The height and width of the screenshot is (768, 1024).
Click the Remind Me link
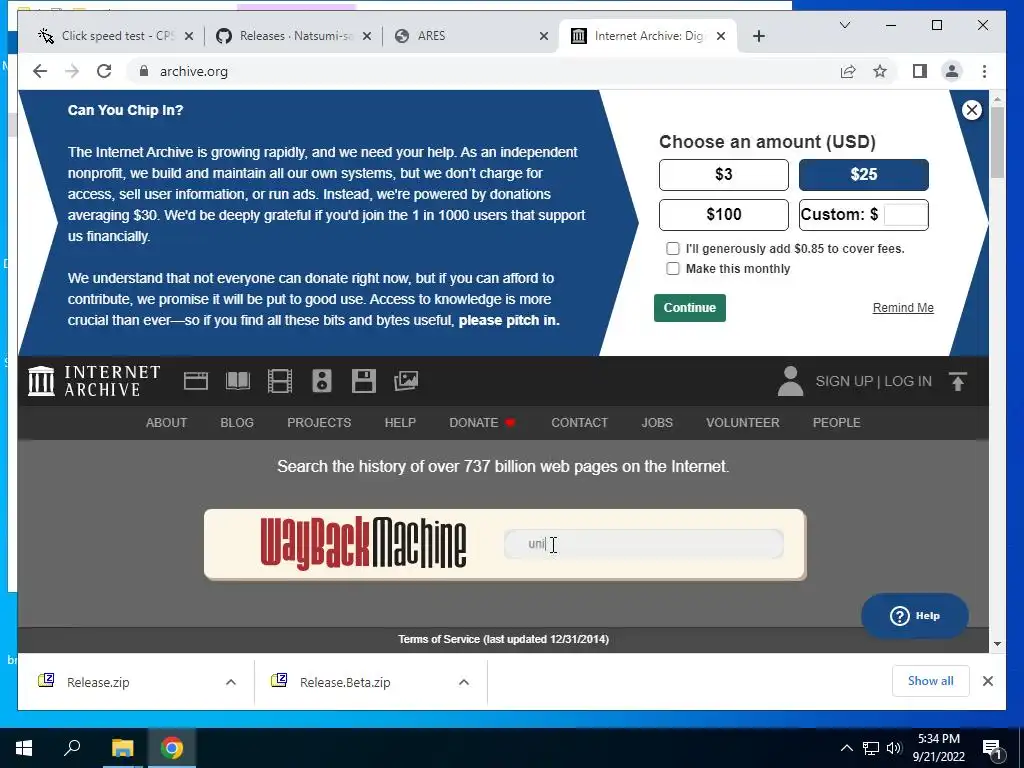tap(903, 308)
